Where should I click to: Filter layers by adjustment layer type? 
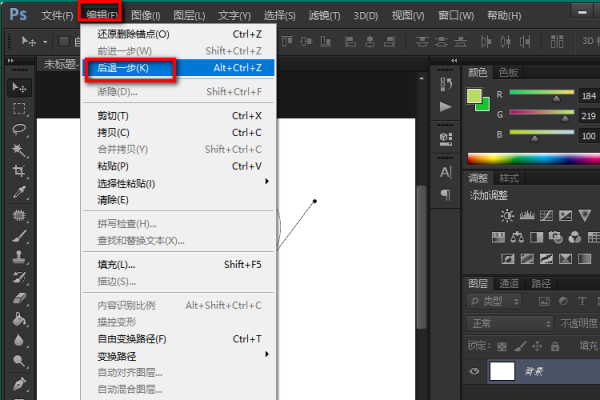[x=563, y=302]
